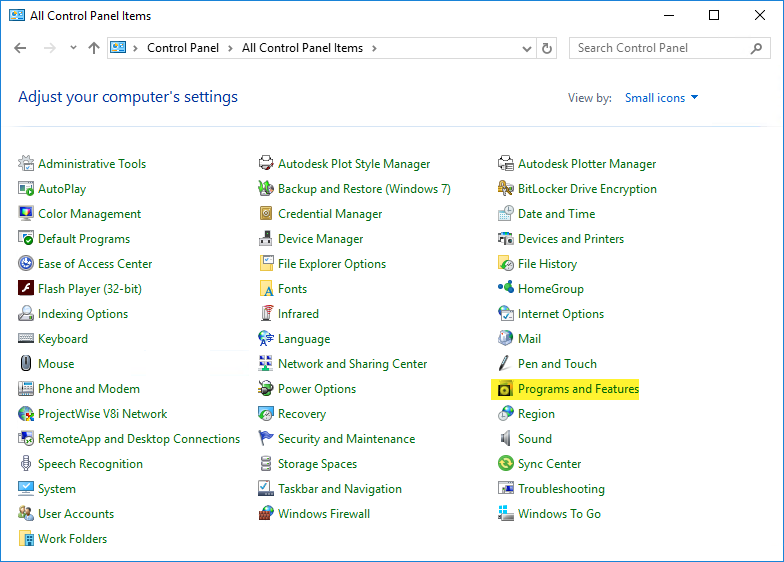Screen dimensions: 784x562
Task: Open the Troubleshooting link
Action: 561,489
